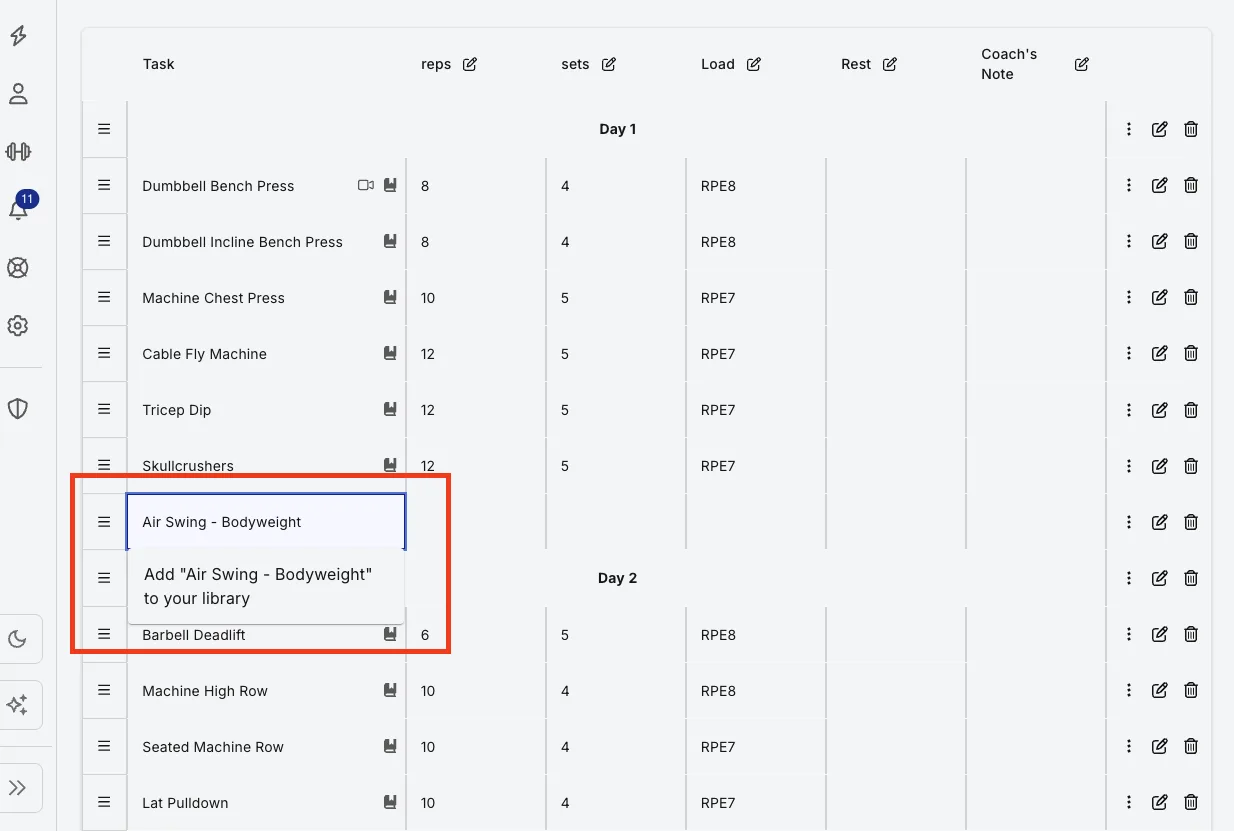Viewport: 1234px width, 831px height.
Task: Click library book icon on Dumbbell Bench Press
Action: [x=390, y=185]
